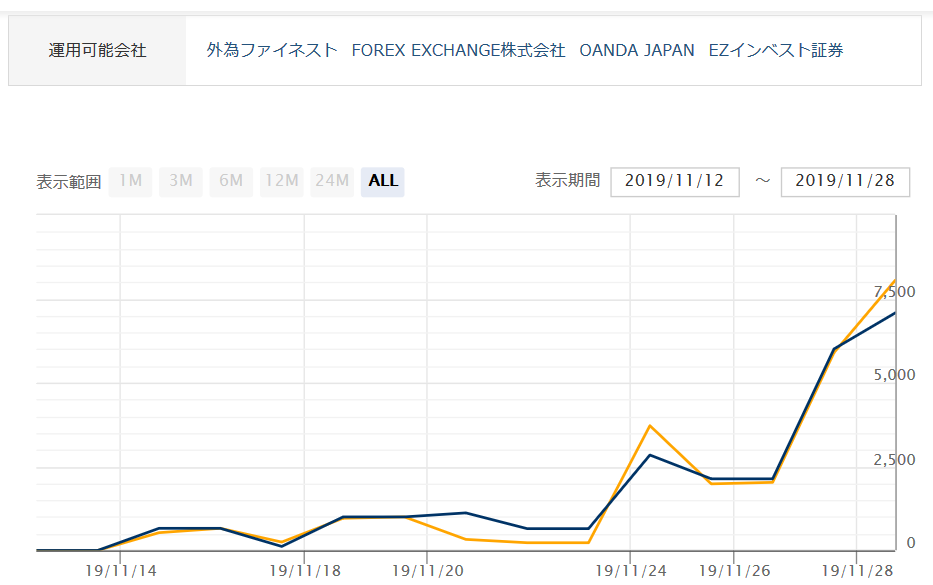
Task: Click the 19/11/14 axis label
Action: (121, 571)
